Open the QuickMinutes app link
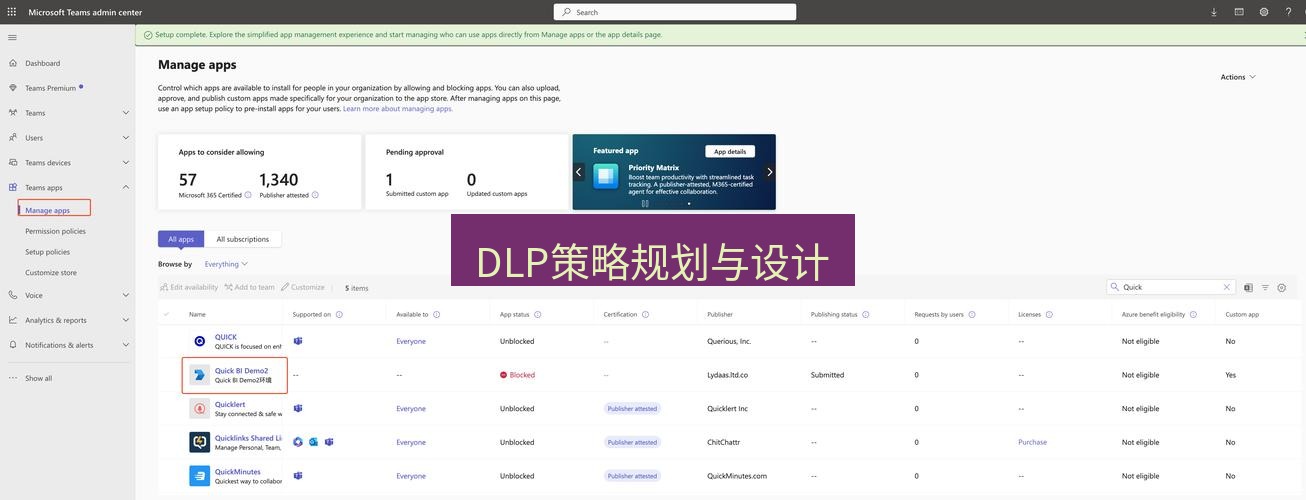The image size is (1306, 500). (238, 471)
